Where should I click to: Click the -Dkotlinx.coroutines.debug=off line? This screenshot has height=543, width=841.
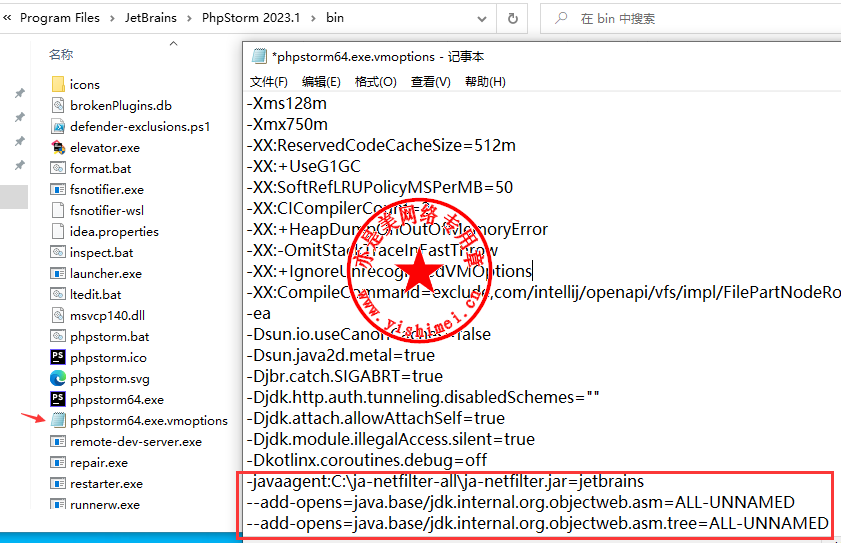(x=366, y=460)
